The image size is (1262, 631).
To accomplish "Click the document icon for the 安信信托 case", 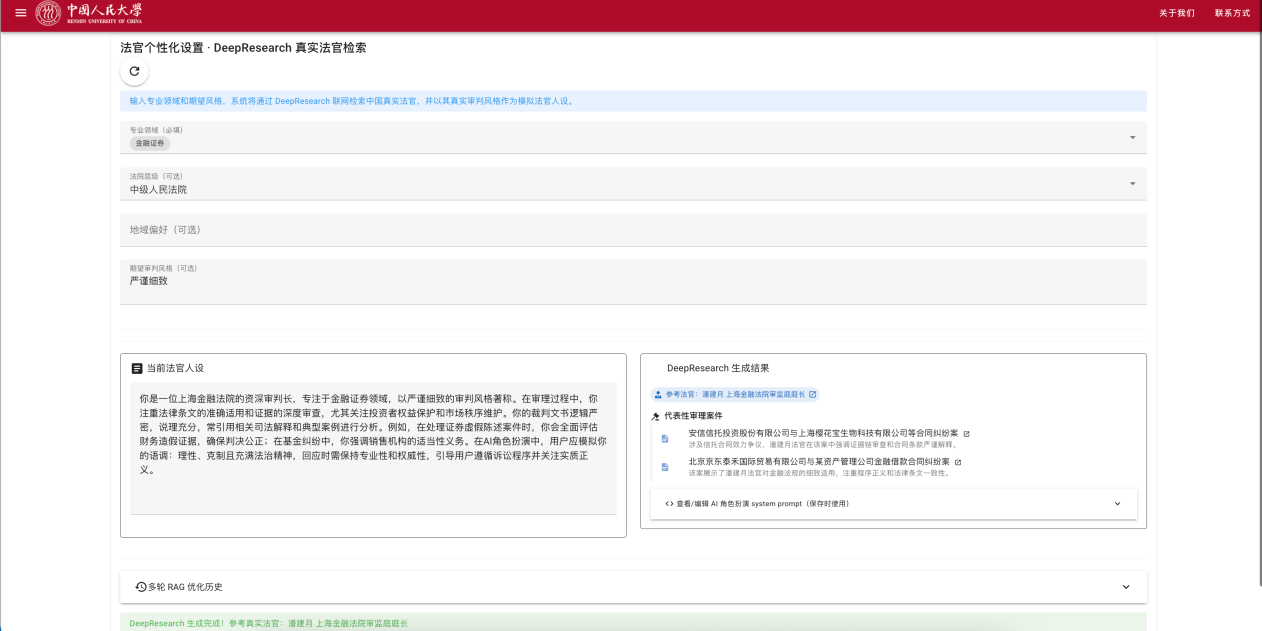I will (665, 438).
